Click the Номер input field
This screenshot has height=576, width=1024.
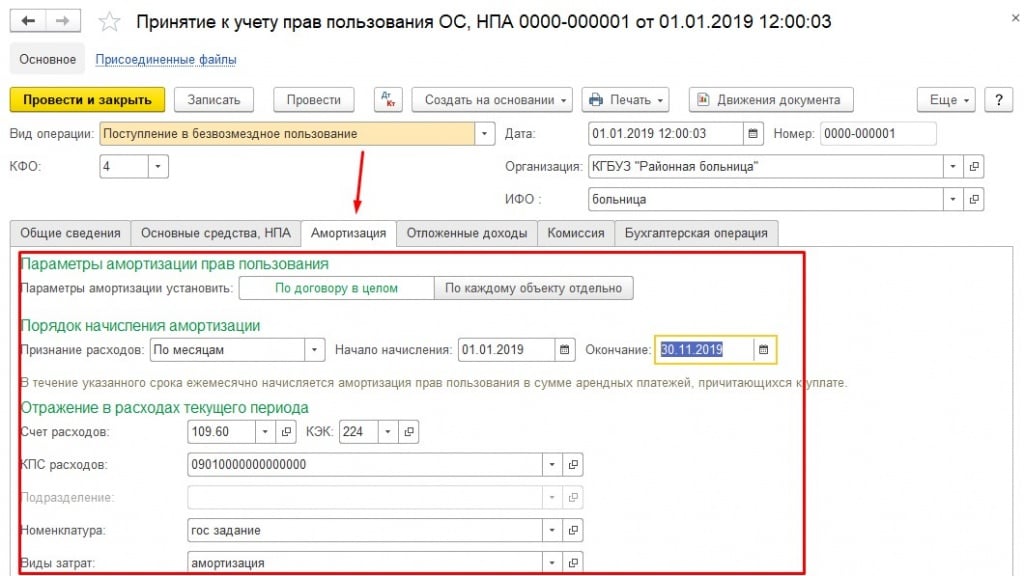877,134
